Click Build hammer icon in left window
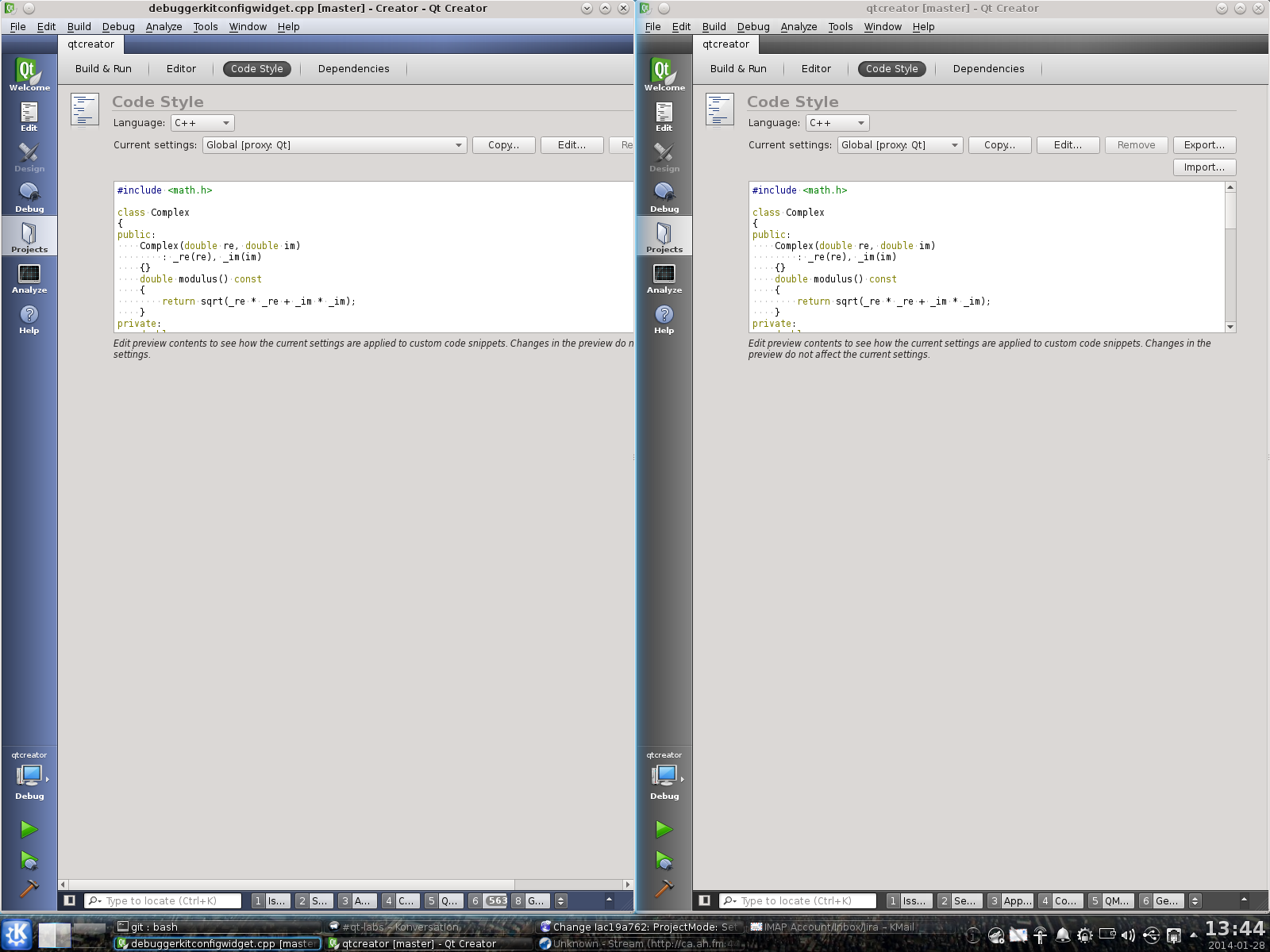1270x952 pixels. pyautogui.click(x=29, y=889)
